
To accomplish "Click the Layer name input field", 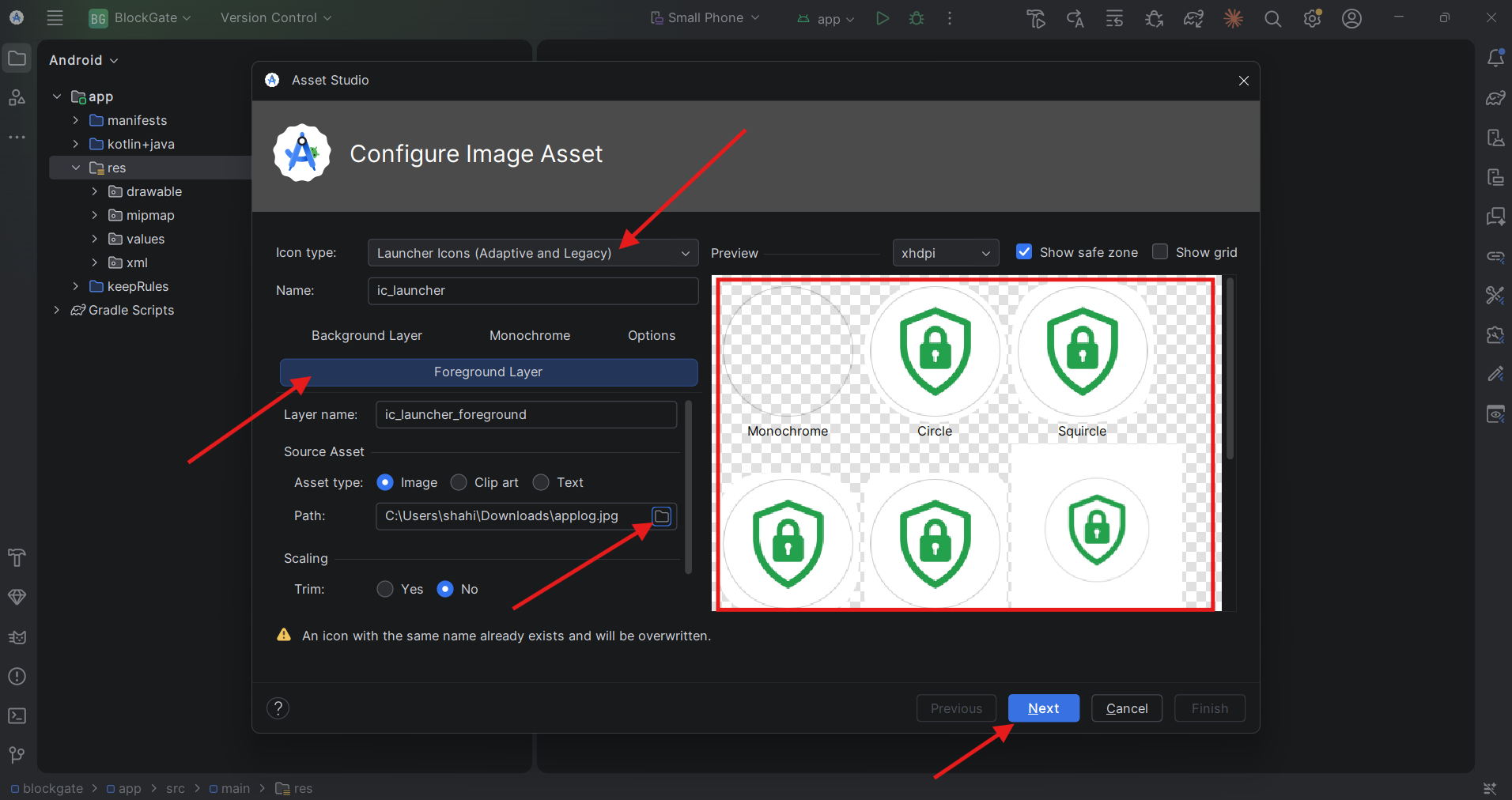I will 526,414.
